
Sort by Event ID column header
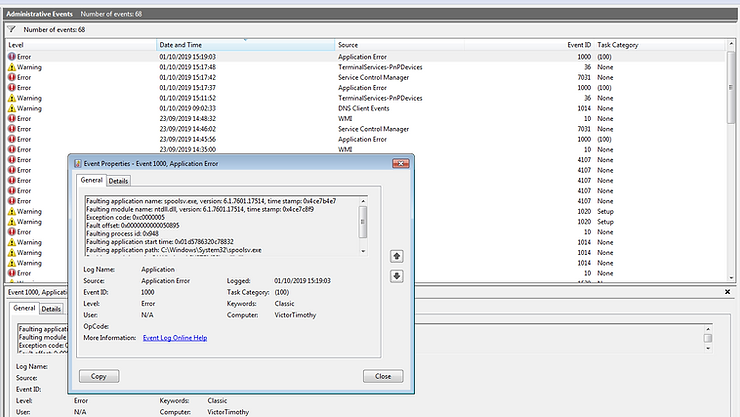[529, 45]
